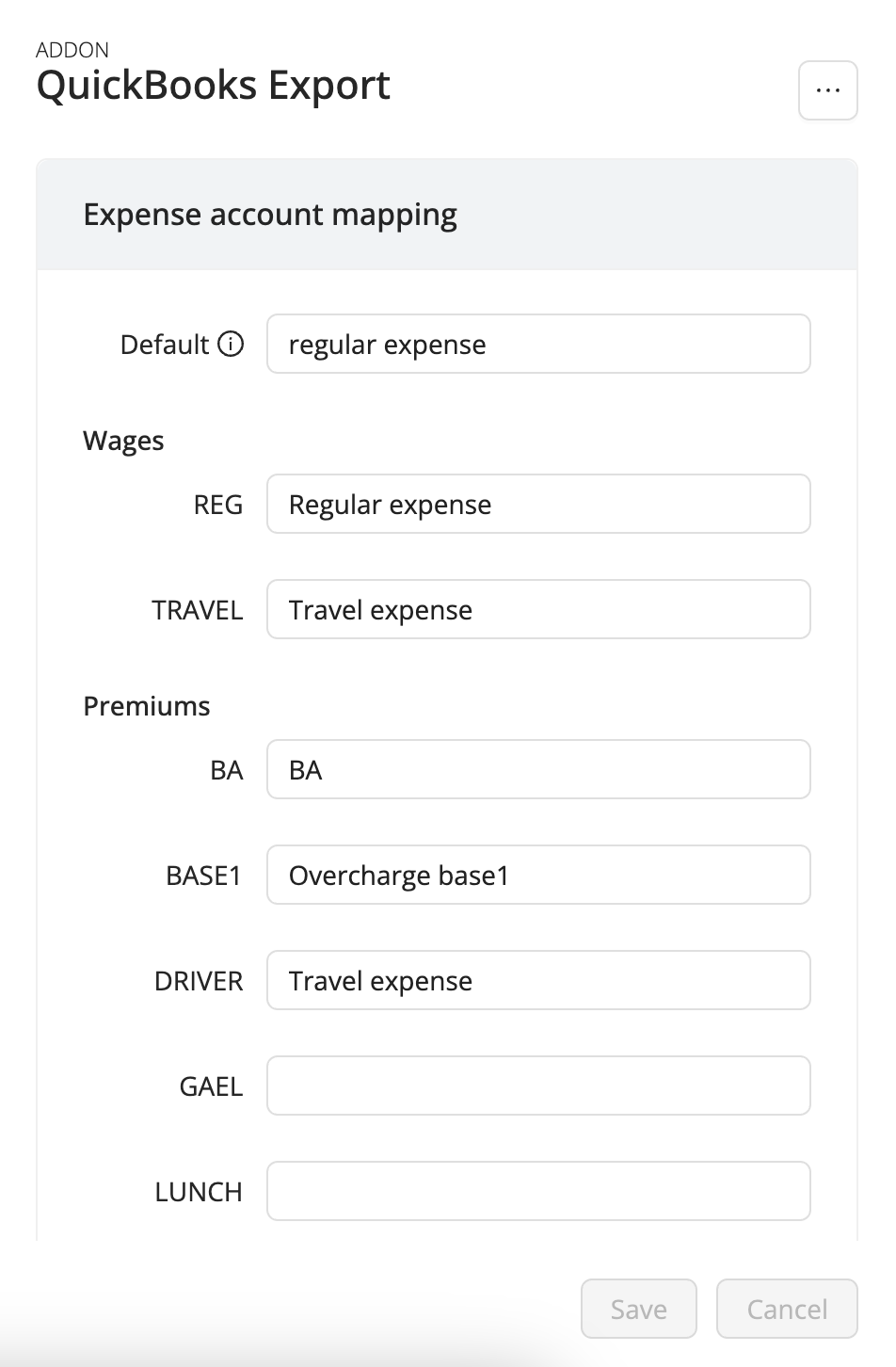This screenshot has height=1367, width=896.
Task: Click the empty GAEL account field
Action: click(x=538, y=1086)
